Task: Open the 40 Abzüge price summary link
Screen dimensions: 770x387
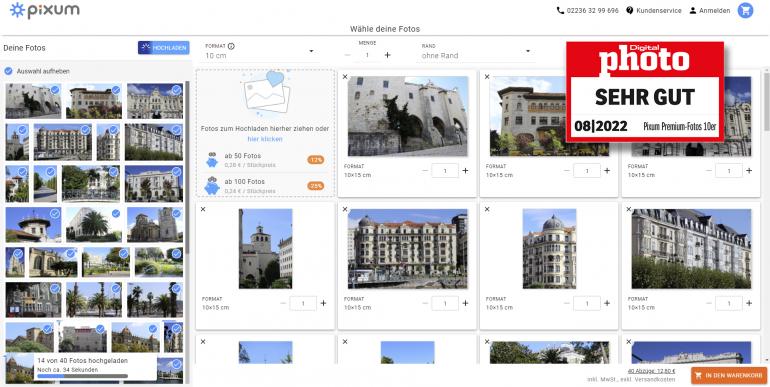Action: click(x=651, y=371)
